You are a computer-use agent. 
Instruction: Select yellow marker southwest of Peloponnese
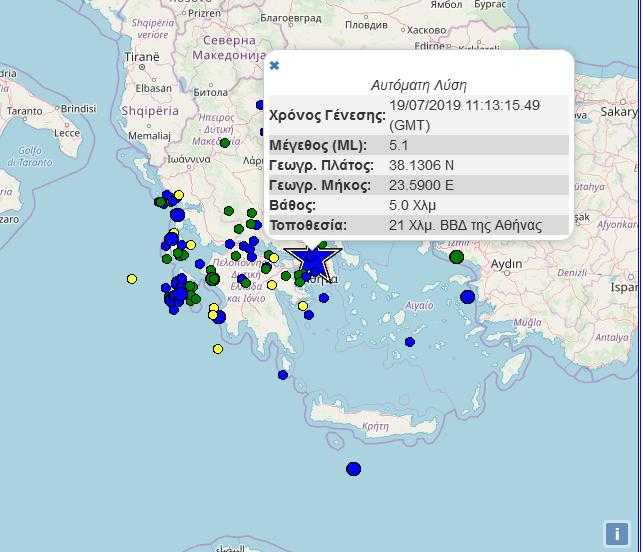pos(218,349)
